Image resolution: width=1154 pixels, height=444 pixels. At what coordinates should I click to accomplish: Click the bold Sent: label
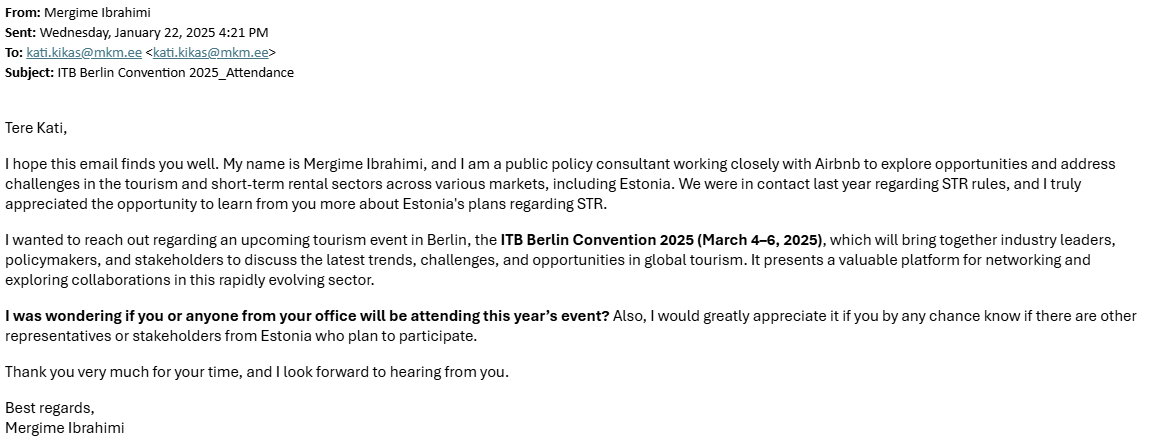(21, 32)
